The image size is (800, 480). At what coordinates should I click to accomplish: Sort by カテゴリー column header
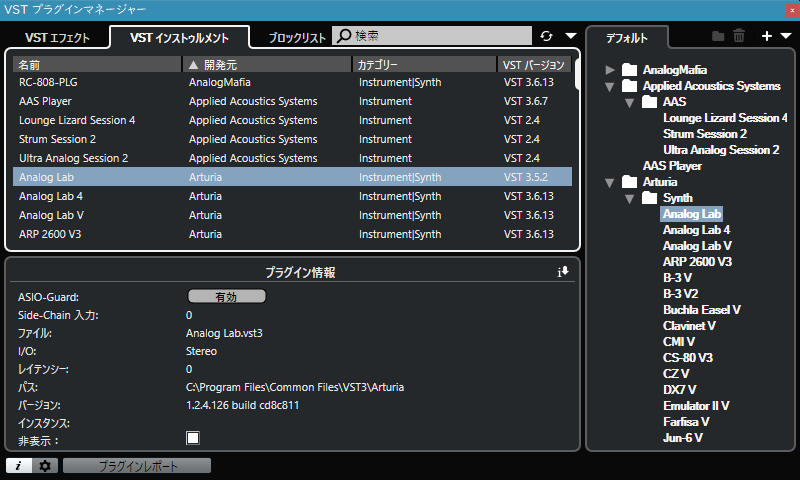(x=424, y=65)
